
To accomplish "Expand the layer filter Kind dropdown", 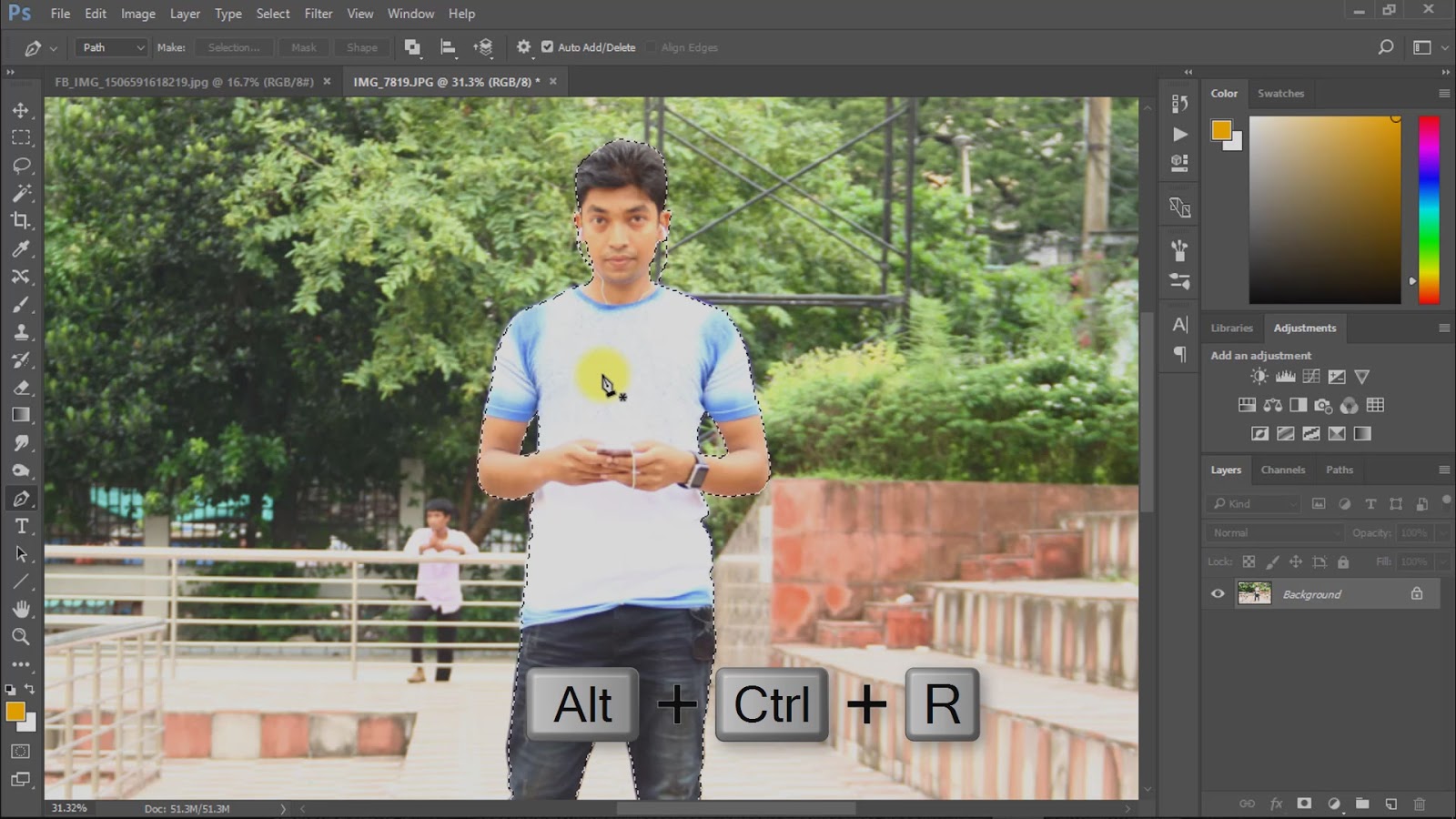I will pyautogui.click(x=1251, y=503).
